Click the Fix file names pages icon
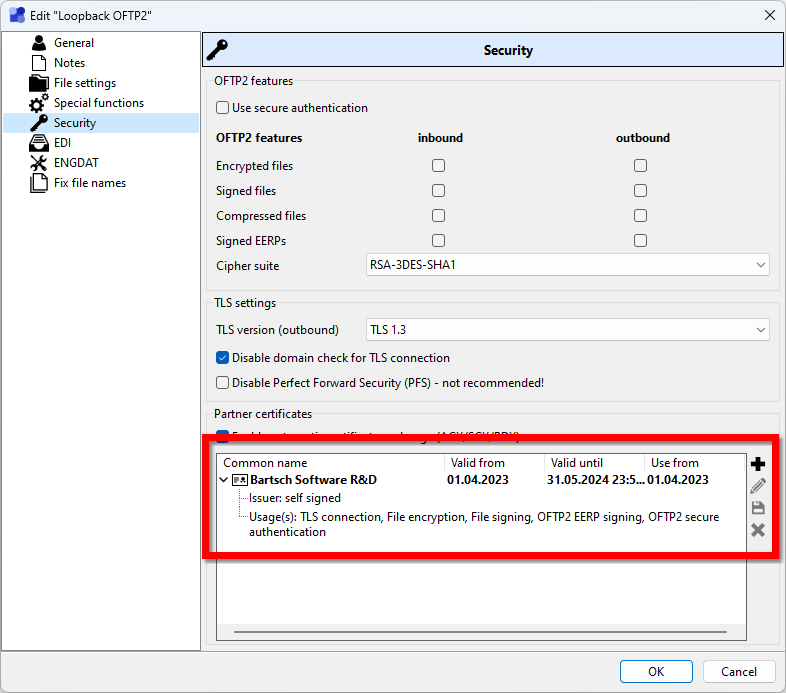 tap(39, 183)
